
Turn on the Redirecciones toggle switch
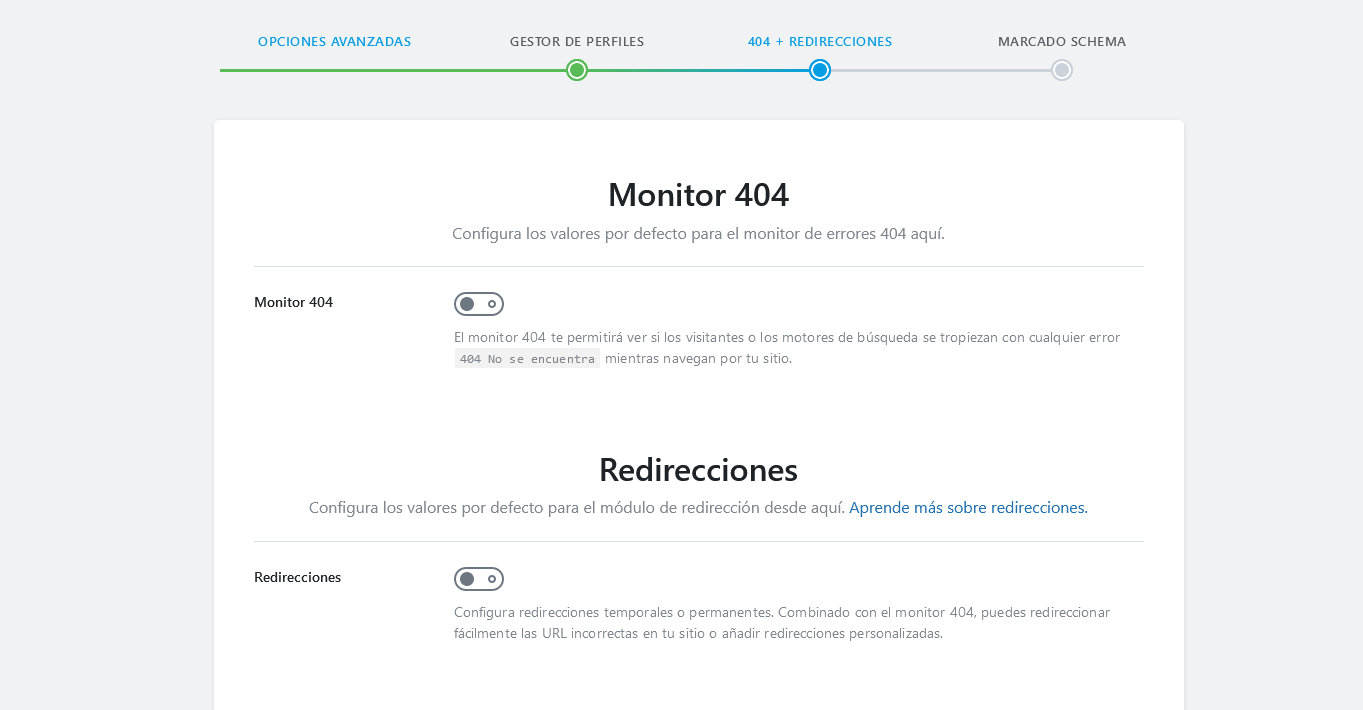coord(478,579)
